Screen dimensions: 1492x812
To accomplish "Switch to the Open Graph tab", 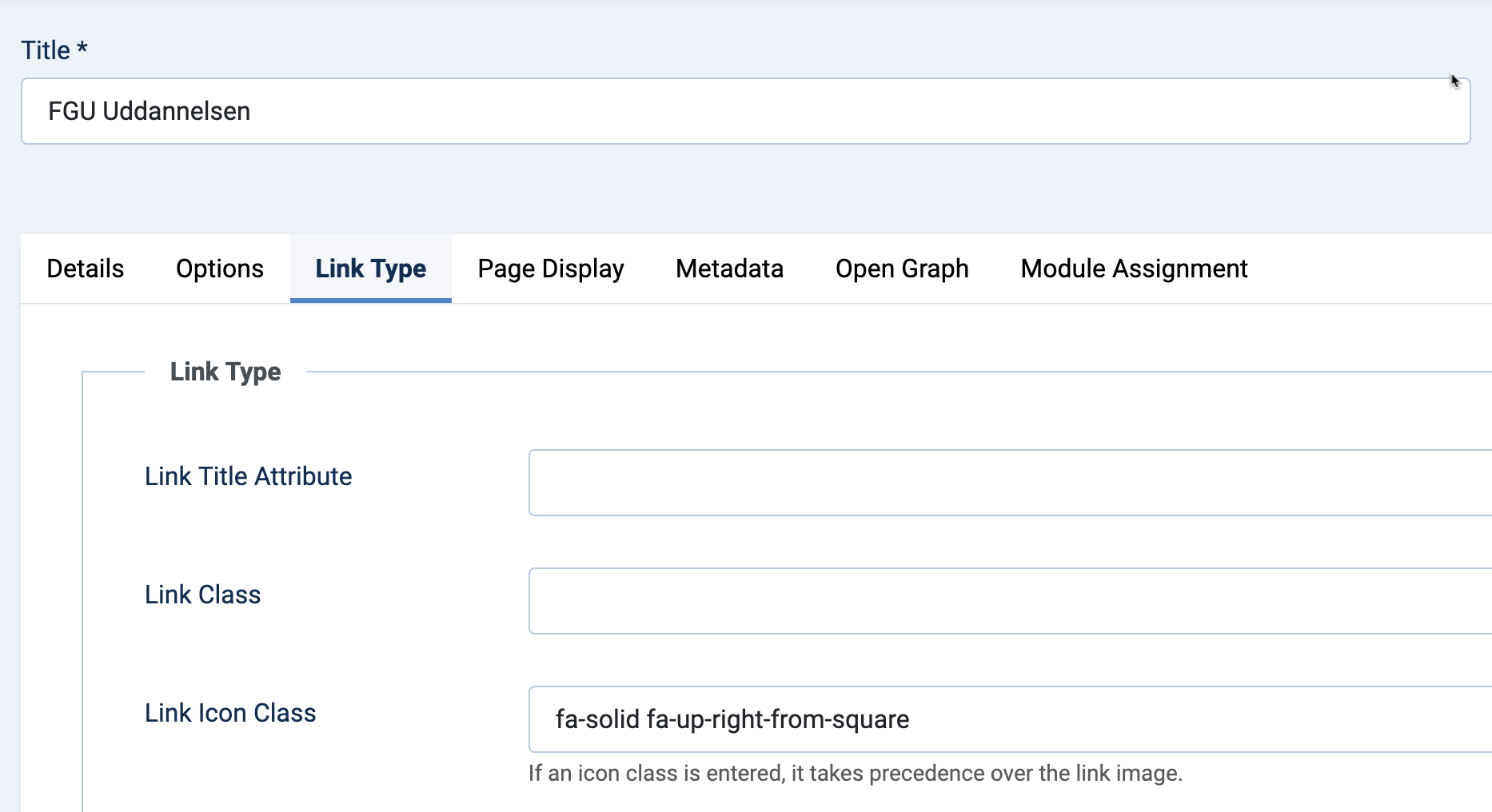I will tap(901, 269).
